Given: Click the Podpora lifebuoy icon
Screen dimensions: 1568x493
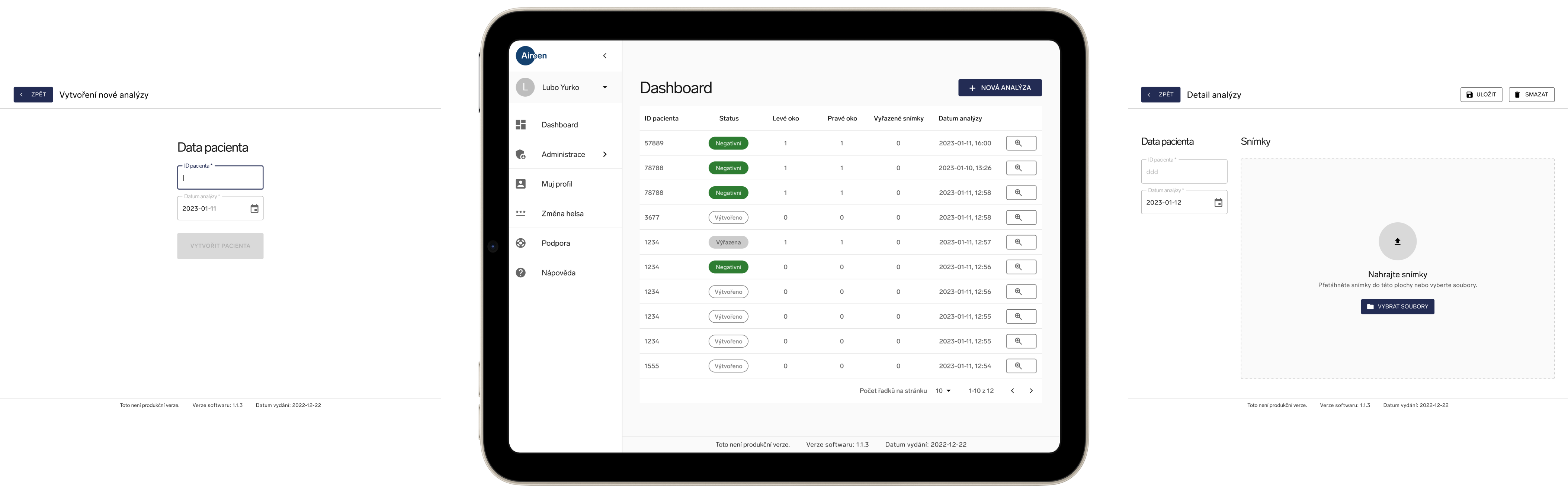Looking at the screenshot, I should tap(520, 243).
